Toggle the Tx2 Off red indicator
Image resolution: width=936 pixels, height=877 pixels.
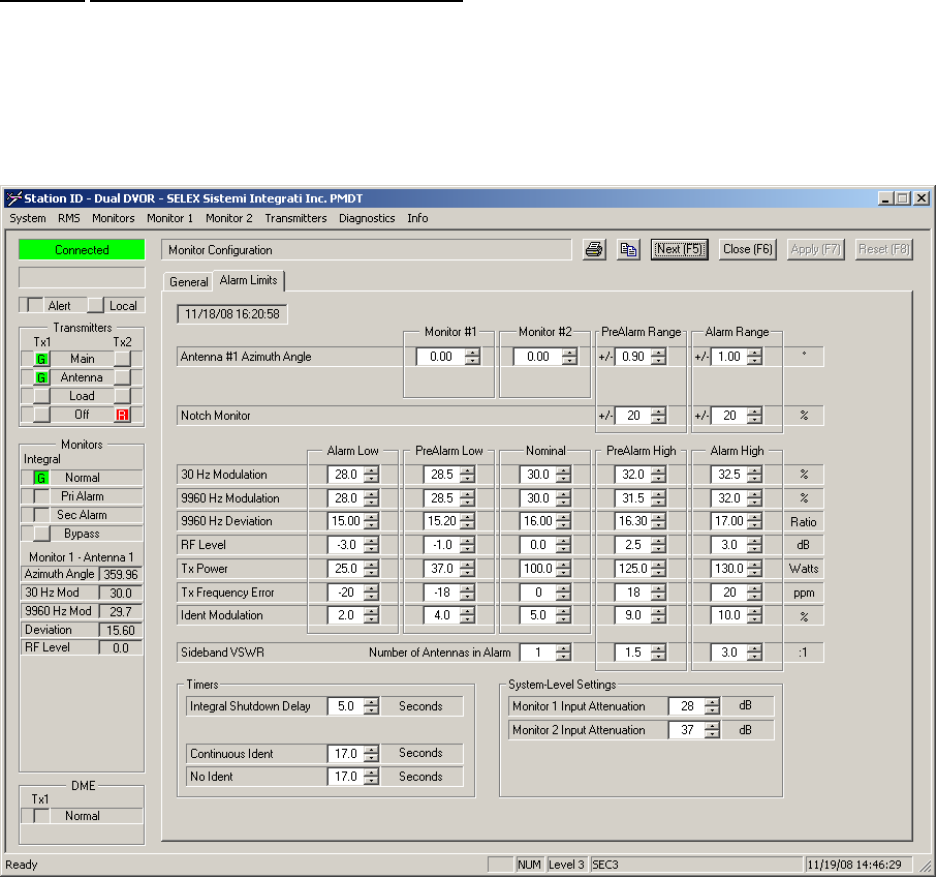click(122, 414)
